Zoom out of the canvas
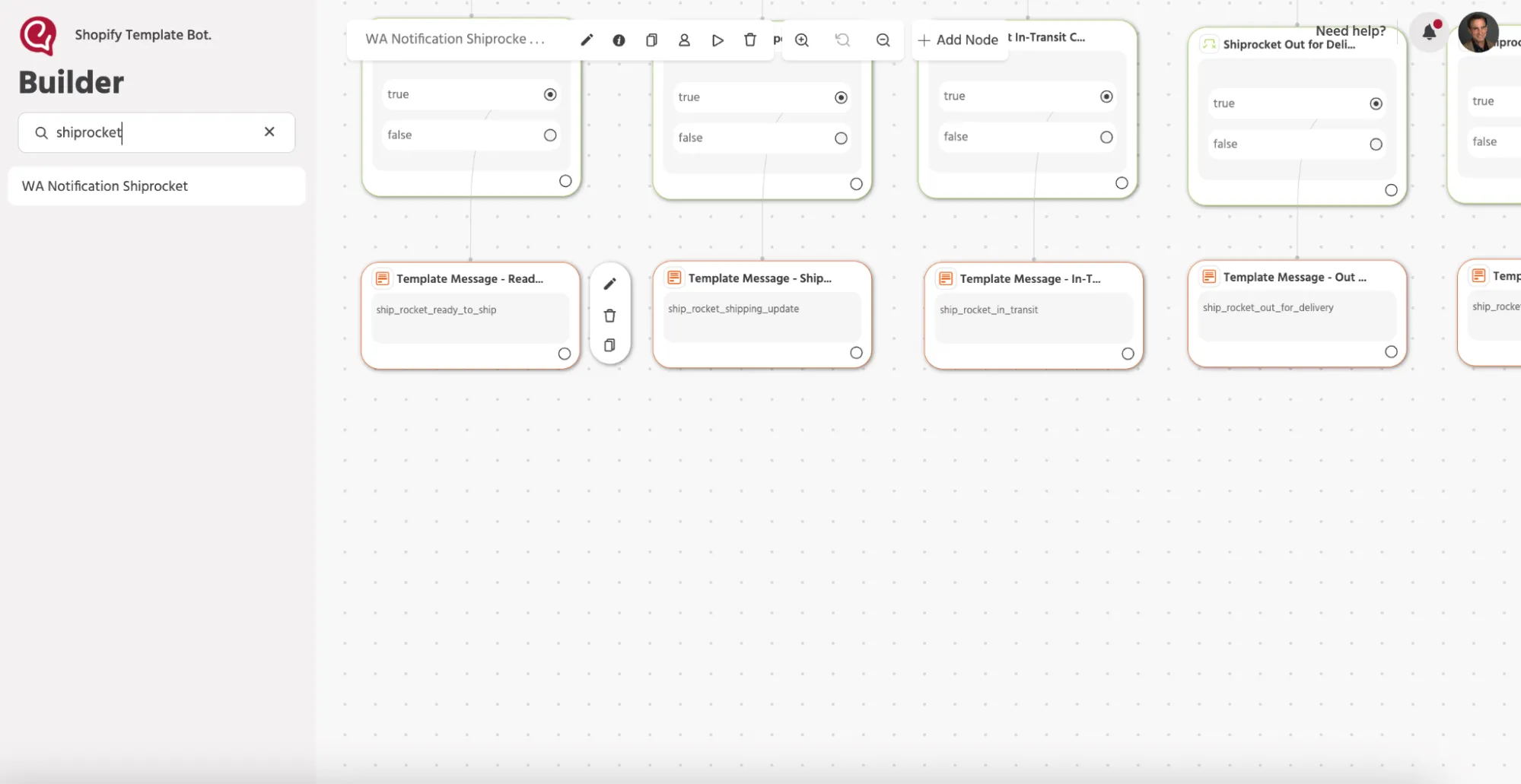This screenshot has height=784, width=1521. coord(883,40)
